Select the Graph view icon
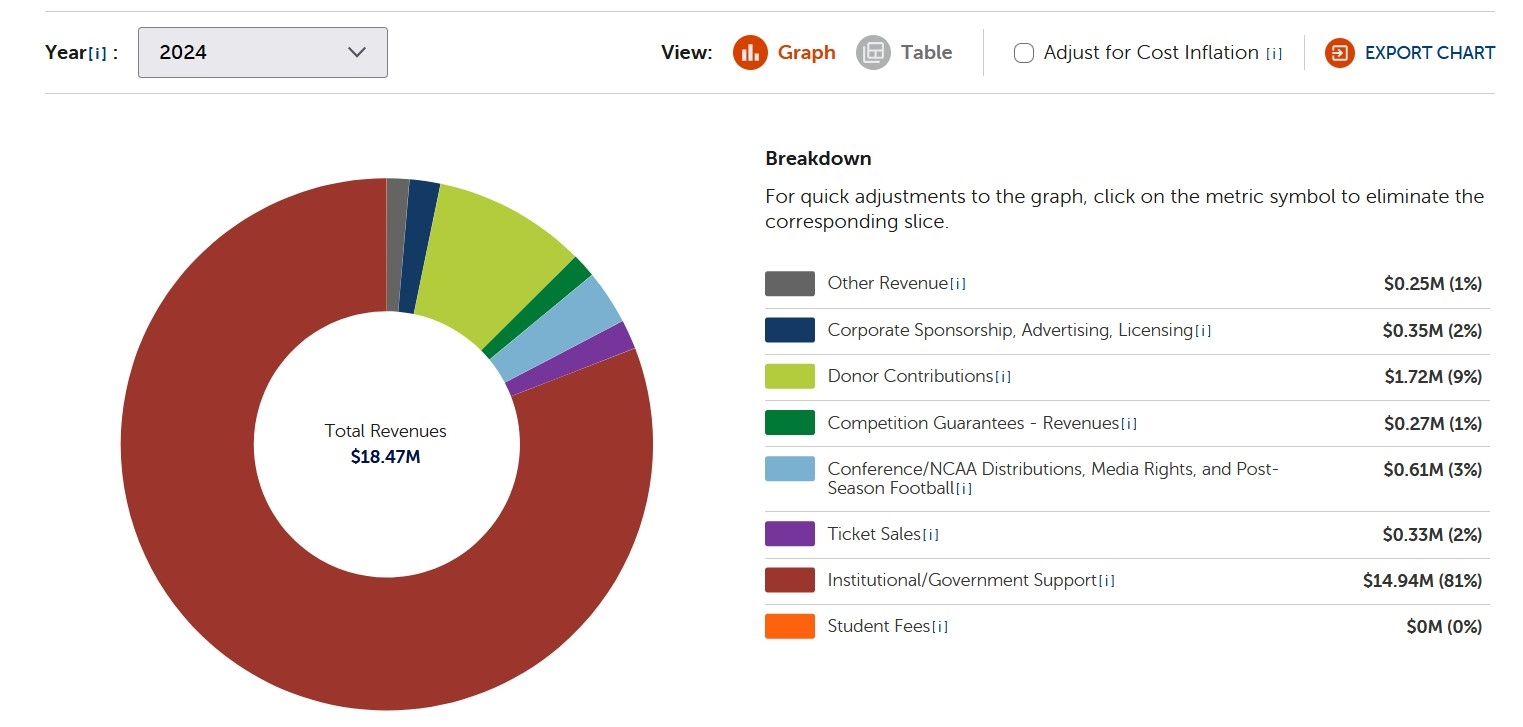The image size is (1523, 727). pos(750,52)
